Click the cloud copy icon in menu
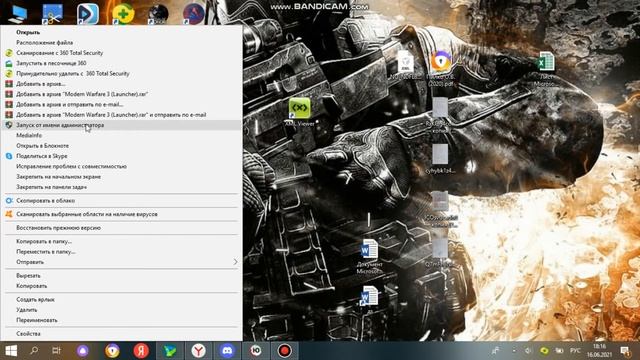 coord(9,201)
